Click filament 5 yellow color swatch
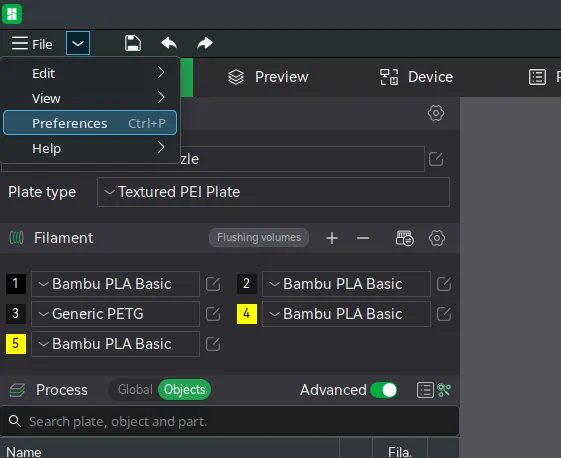 pos(16,344)
